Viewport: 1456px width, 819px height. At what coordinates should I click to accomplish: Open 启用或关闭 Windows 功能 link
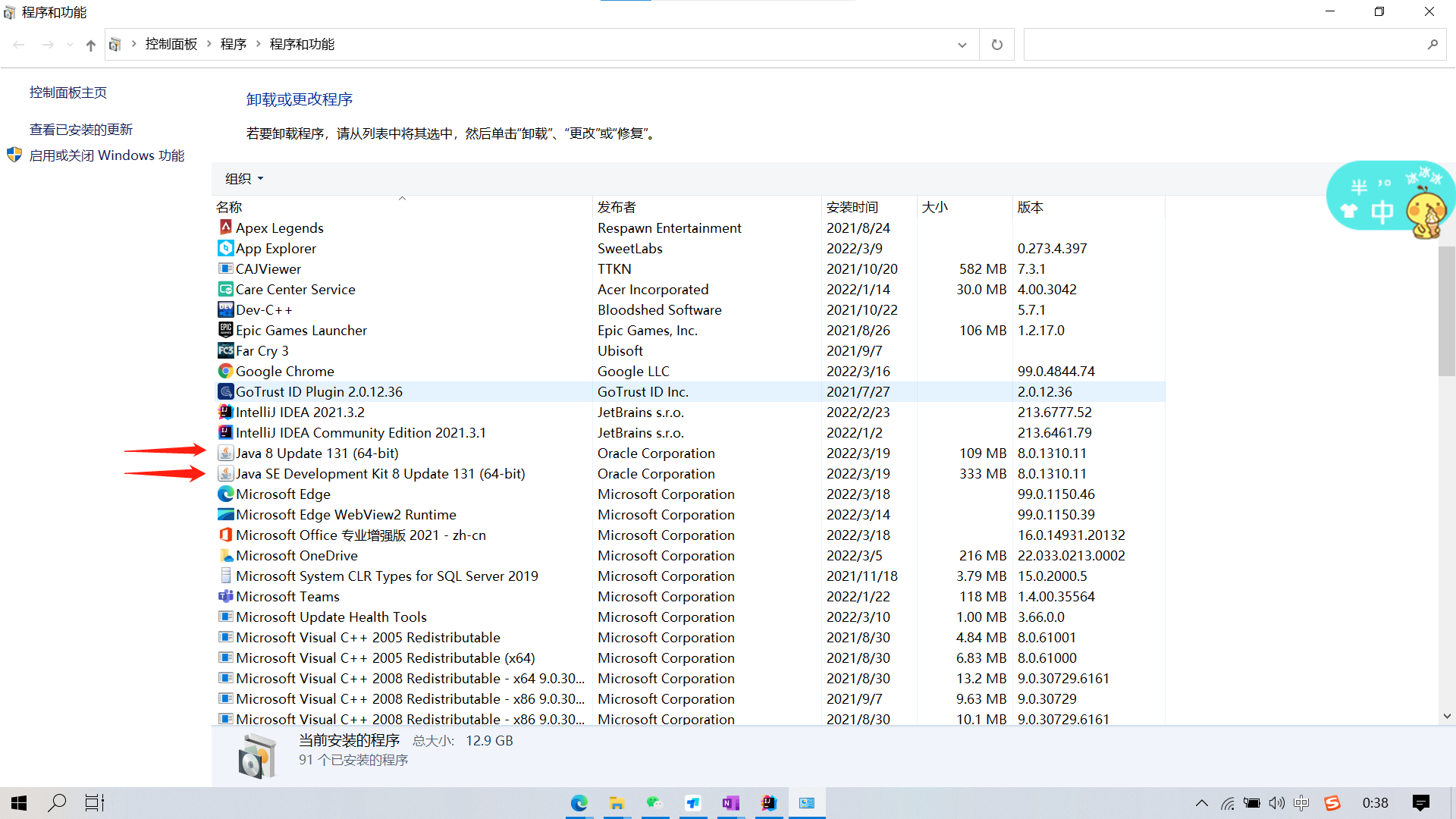pyautogui.click(x=107, y=155)
